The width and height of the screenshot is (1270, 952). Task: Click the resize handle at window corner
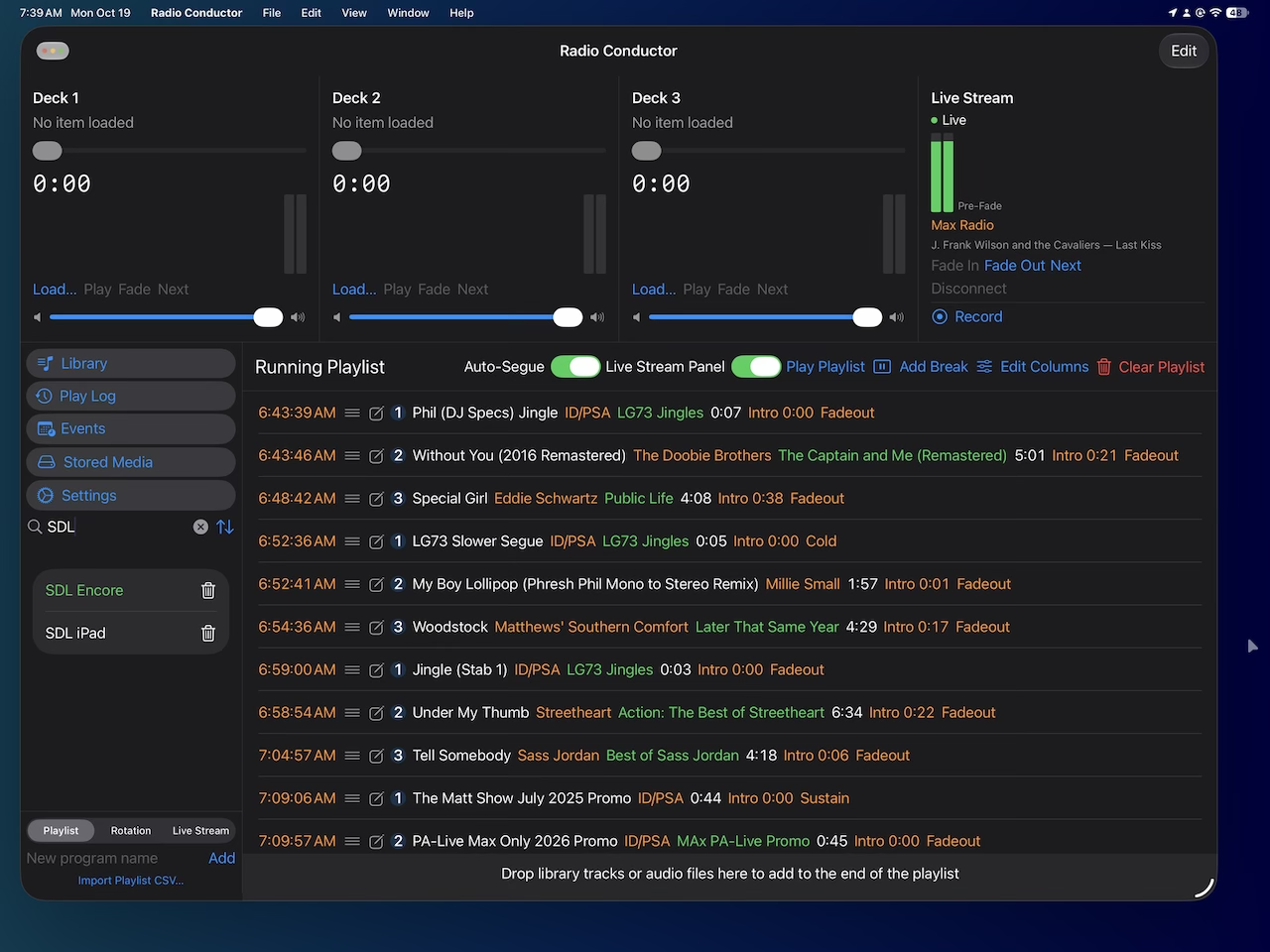[x=1204, y=888]
